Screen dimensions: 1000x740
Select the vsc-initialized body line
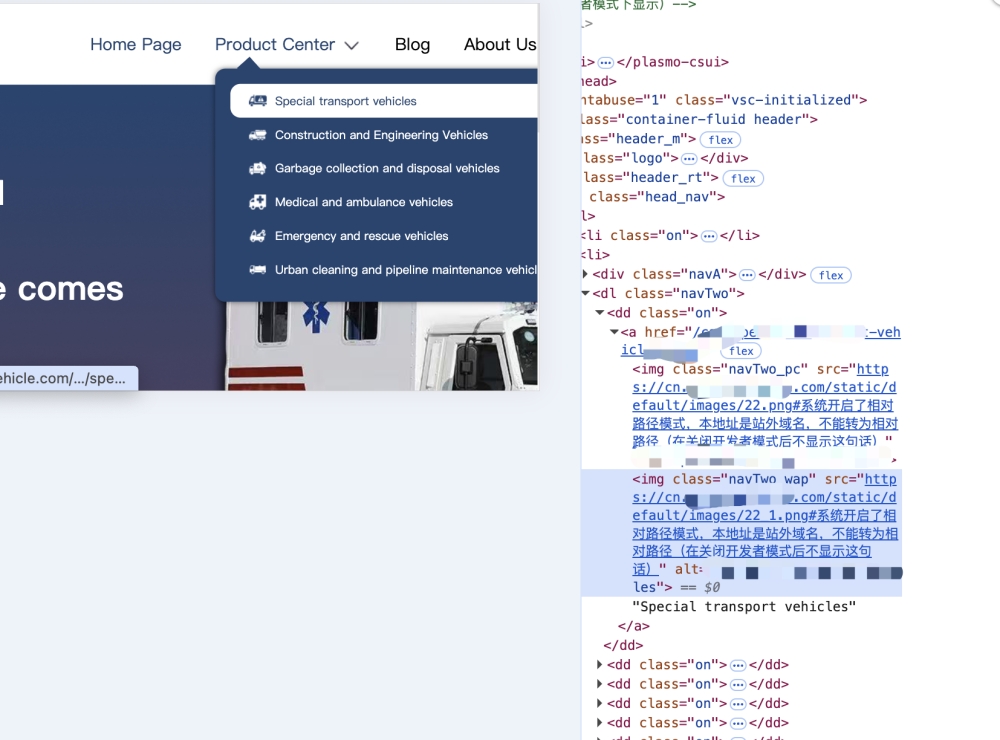724,100
